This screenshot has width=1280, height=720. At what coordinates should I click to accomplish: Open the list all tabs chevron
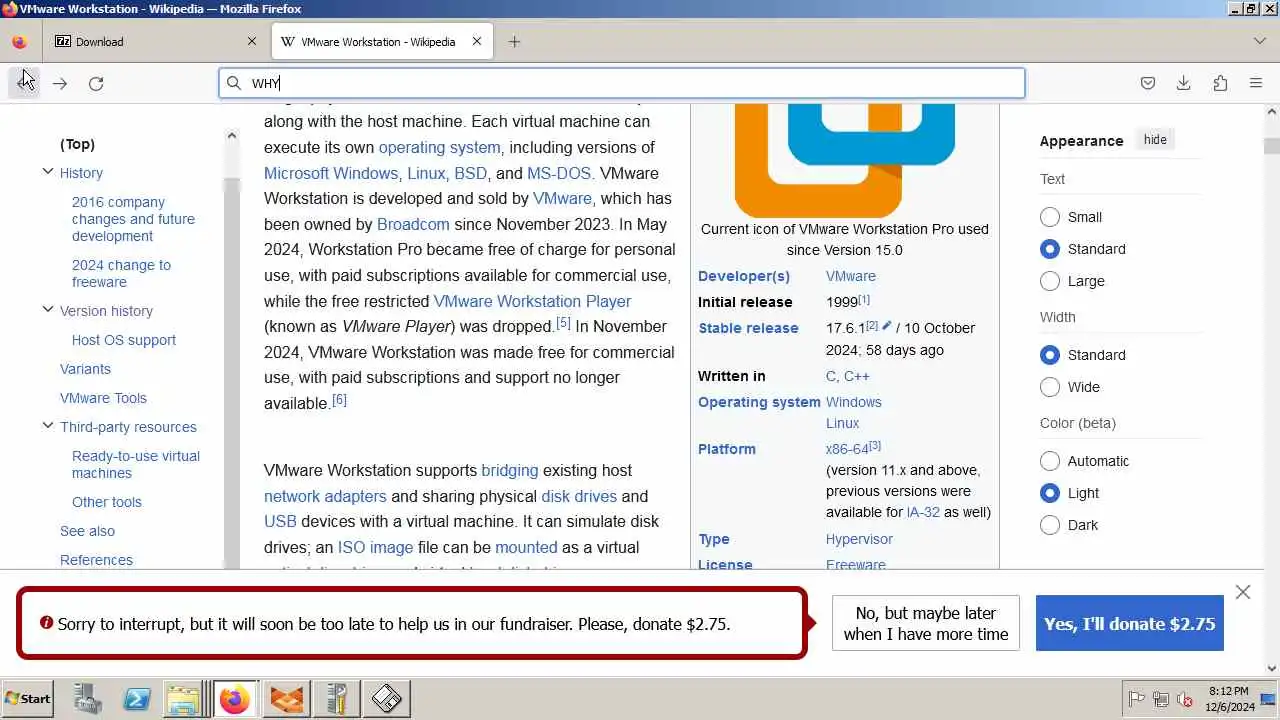pos(1259,41)
